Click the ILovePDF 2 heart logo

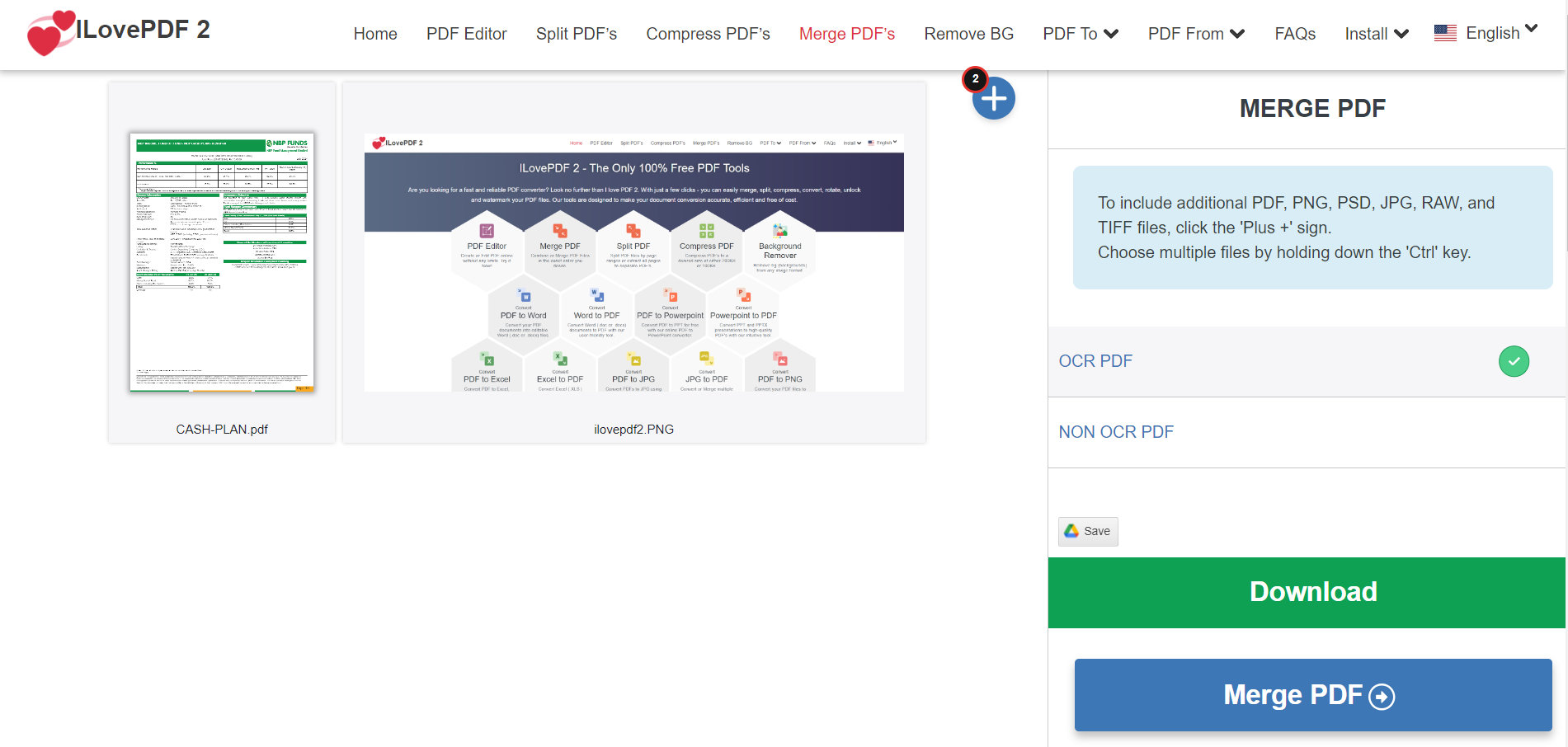tap(50, 33)
